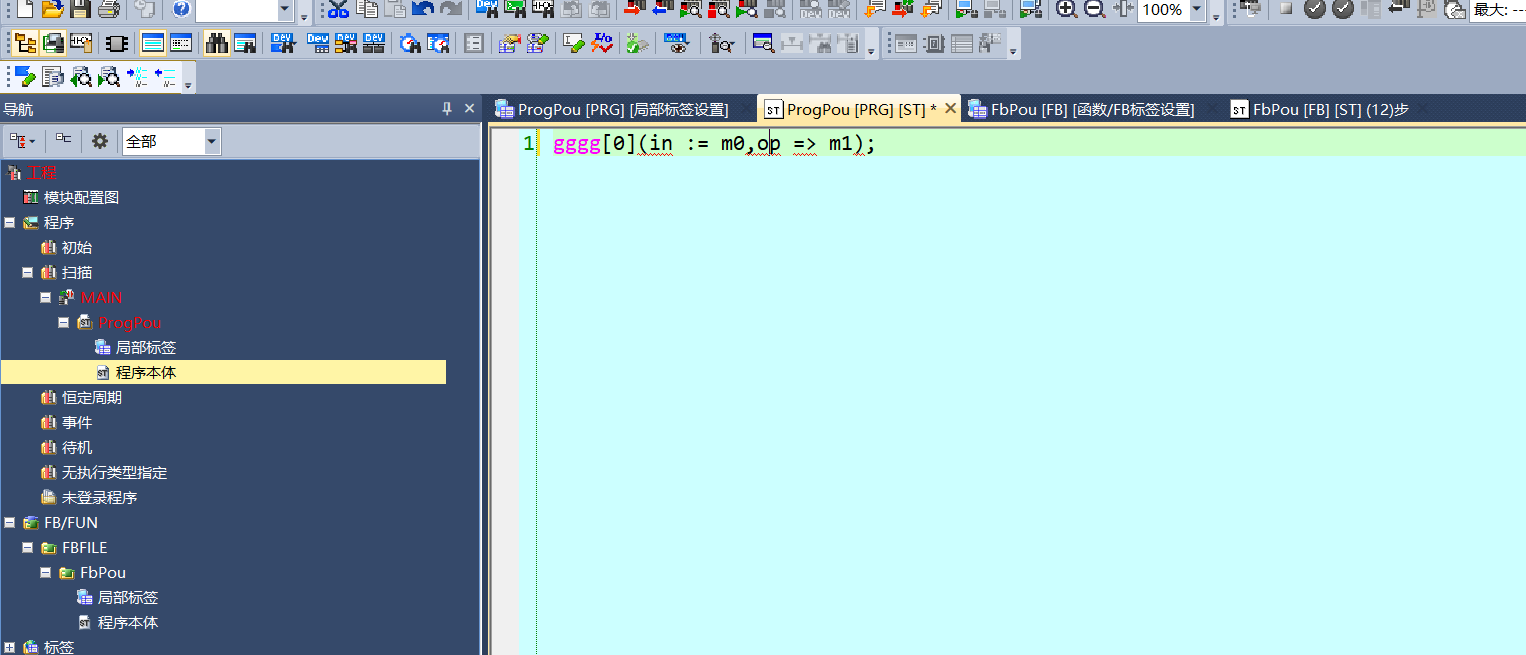
Task: Toggle the navigation window toolbar button
Action: [25, 44]
